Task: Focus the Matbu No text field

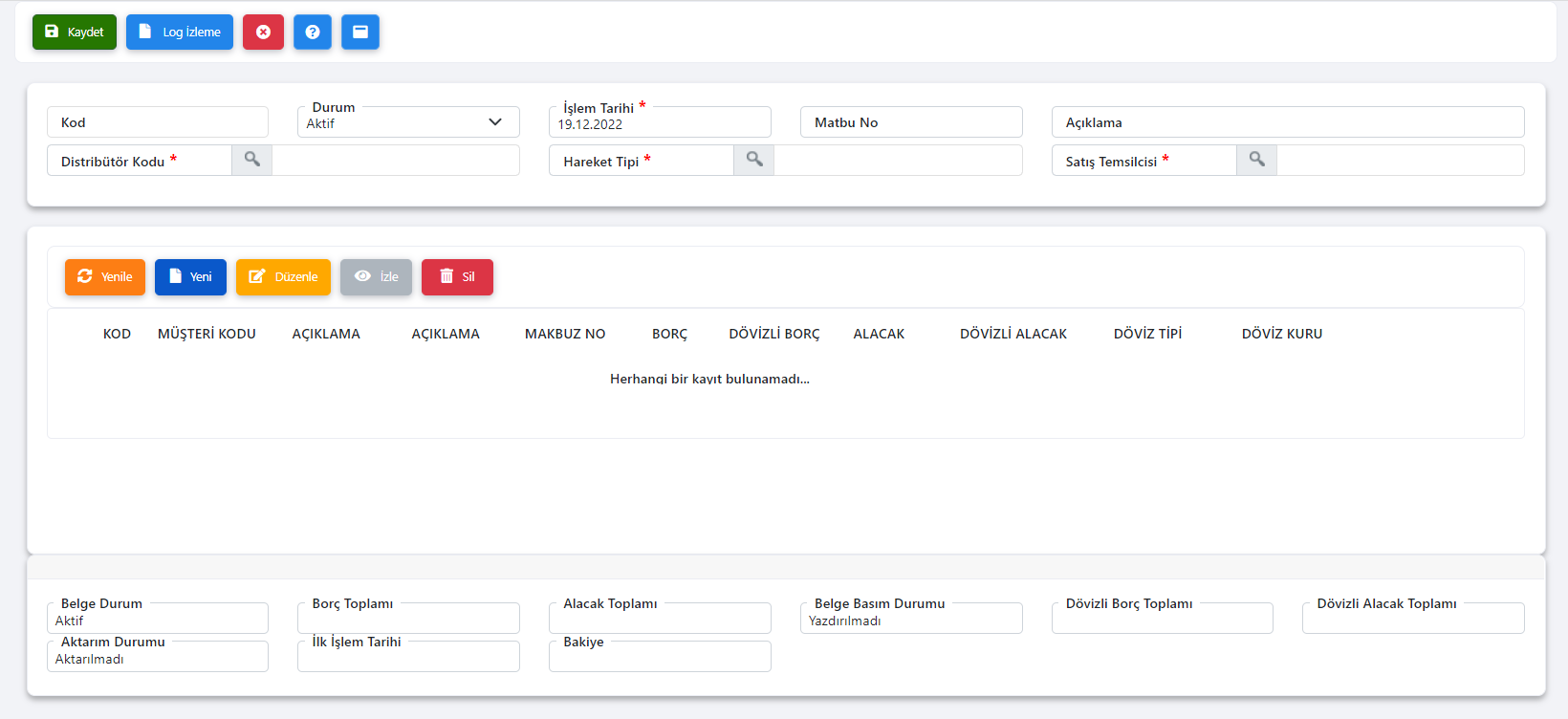Action: pyautogui.click(x=911, y=122)
